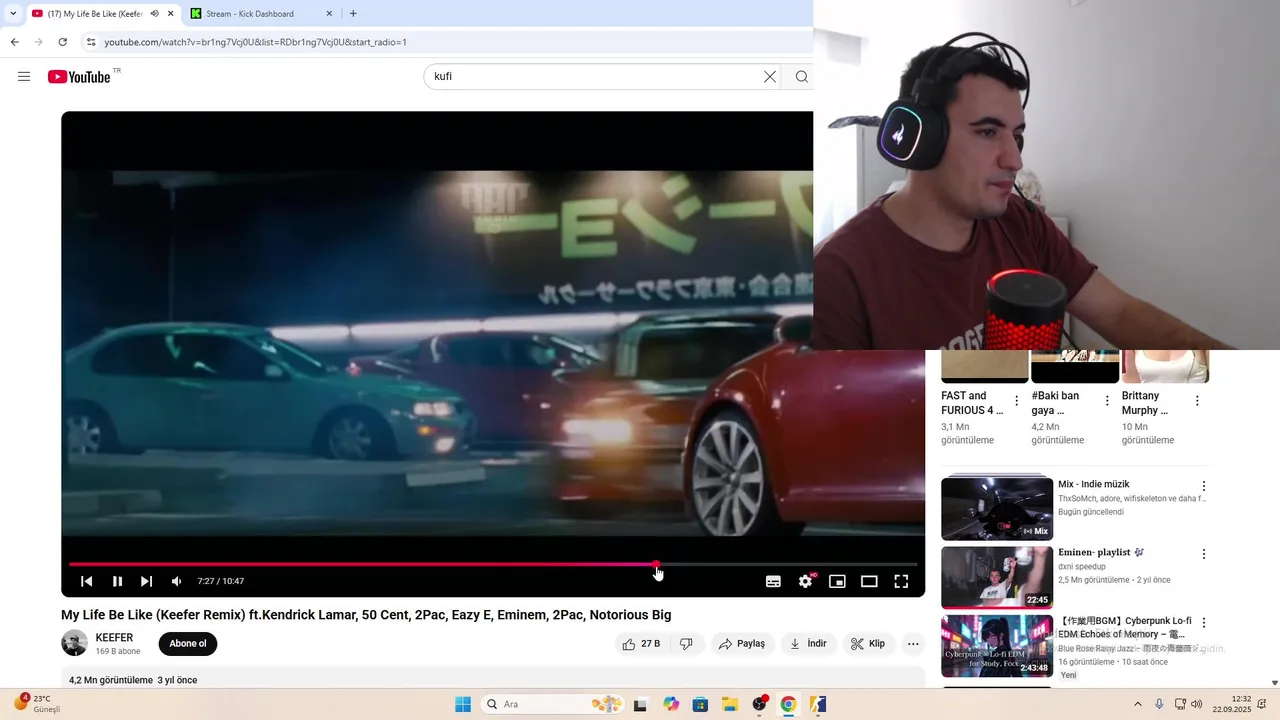Skip to previous video in player
Viewport: 1280px width, 720px height.
coord(87,581)
